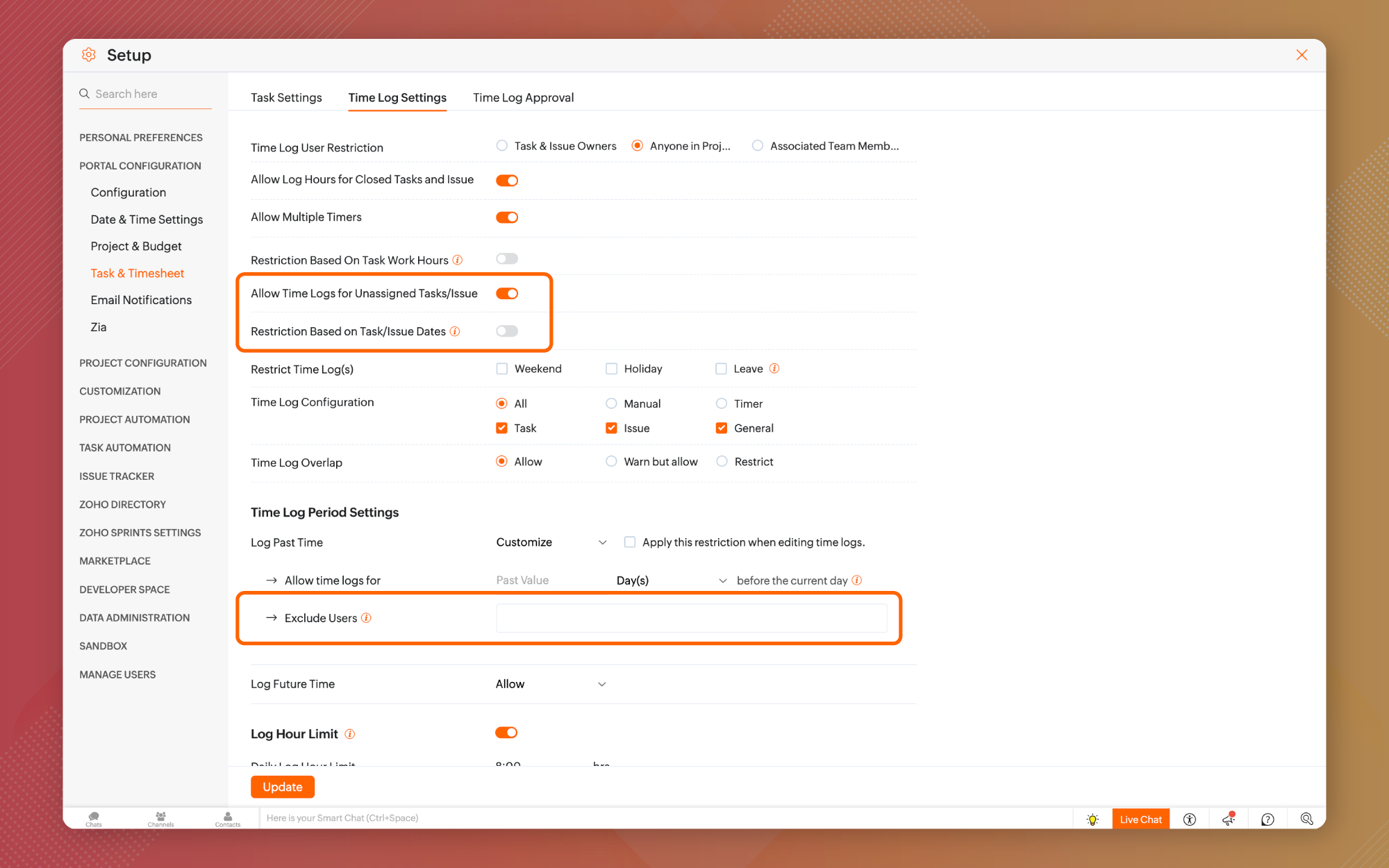Screen dimensions: 1389x868
Task: Click the yellow lightbulb tips icon
Action: (1092, 819)
